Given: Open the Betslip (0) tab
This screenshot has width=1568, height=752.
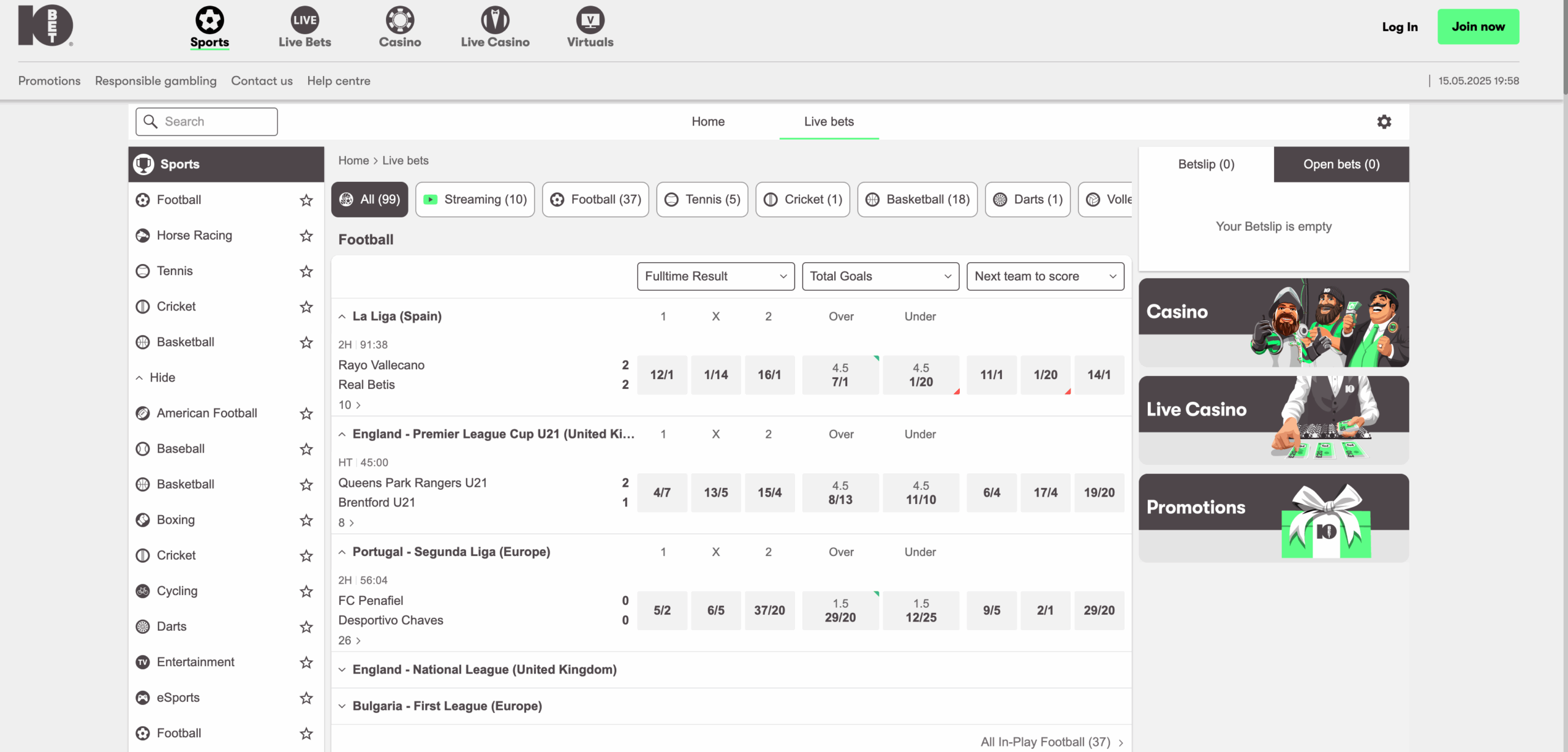Looking at the screenshot, I should pyautogui.click(x=1206, y=164).
